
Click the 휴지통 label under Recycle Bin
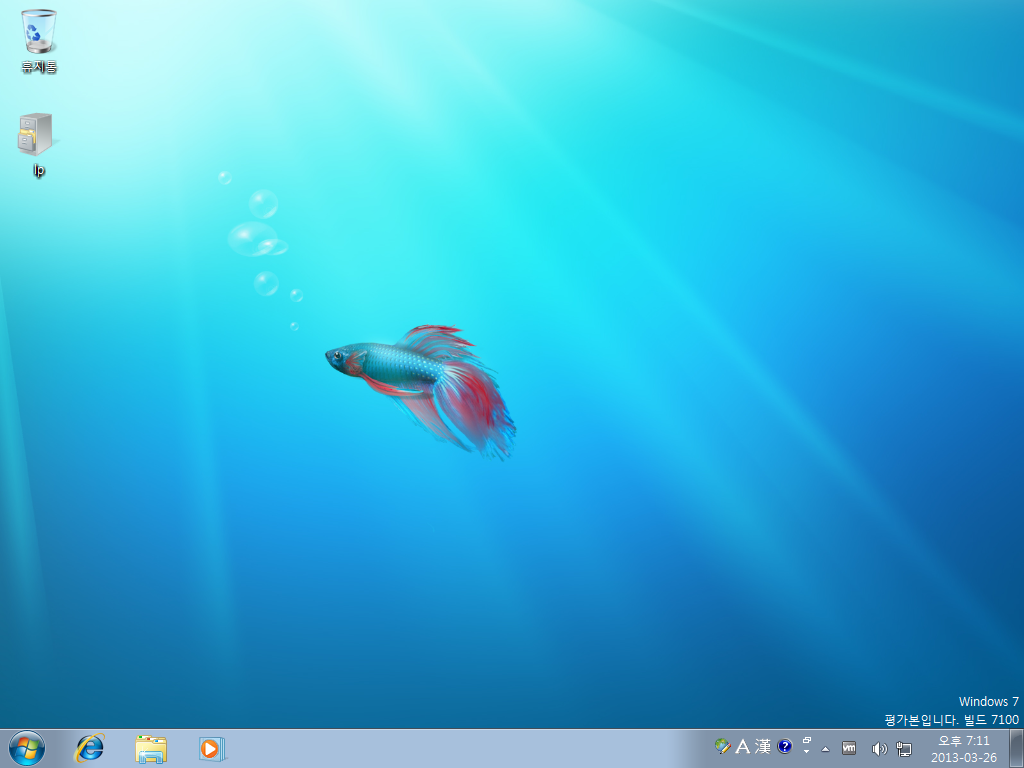click(39, 66)
